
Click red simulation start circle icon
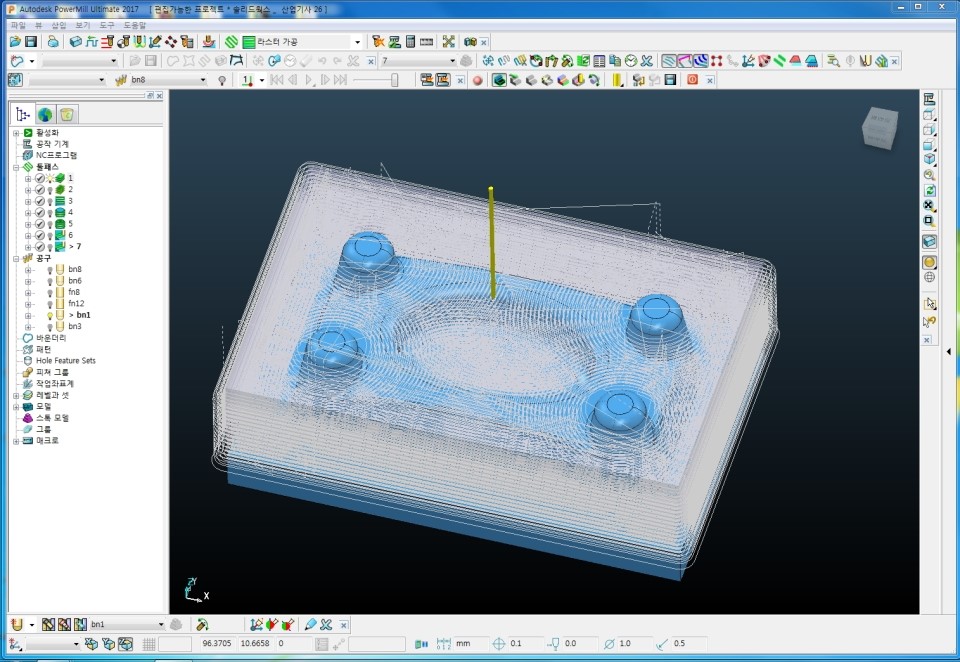click(x=478, y=80)
